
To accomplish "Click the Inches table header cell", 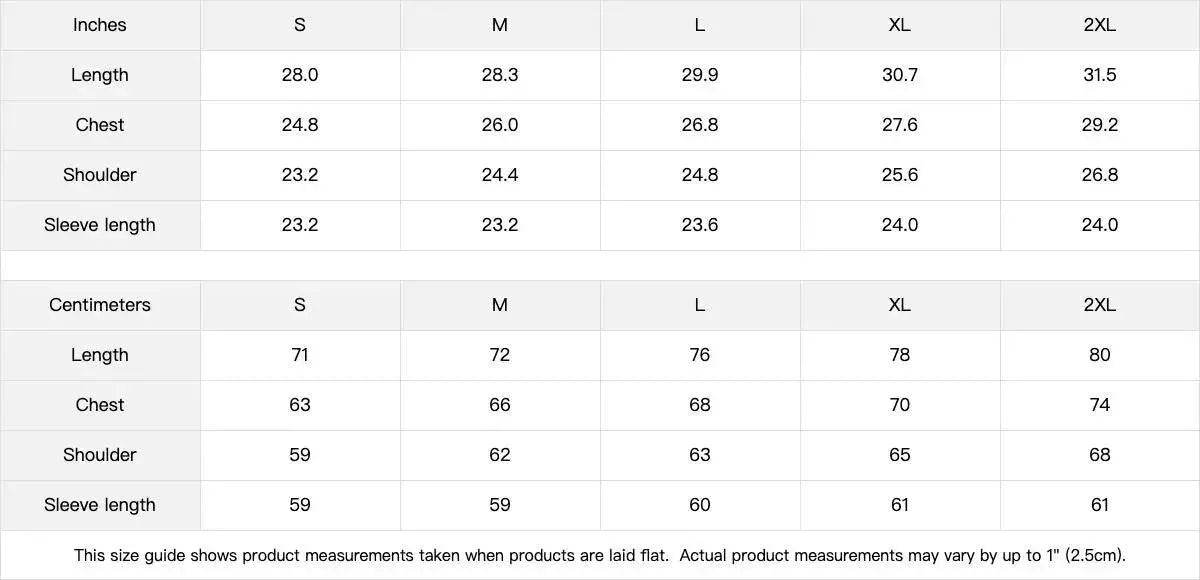I will 99,25.
